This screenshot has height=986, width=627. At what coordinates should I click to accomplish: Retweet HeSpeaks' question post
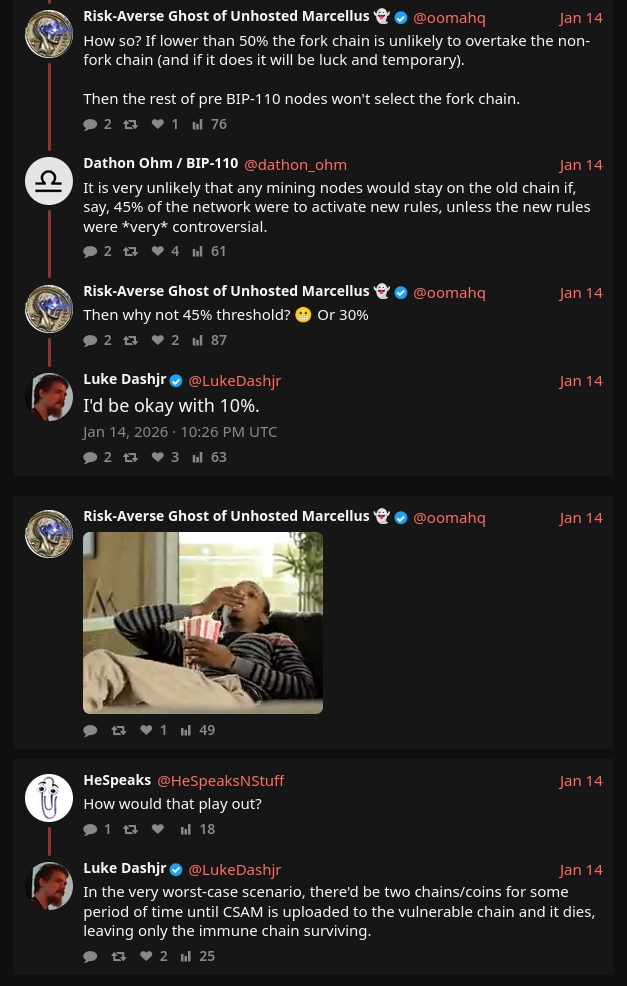click(130, 829)
